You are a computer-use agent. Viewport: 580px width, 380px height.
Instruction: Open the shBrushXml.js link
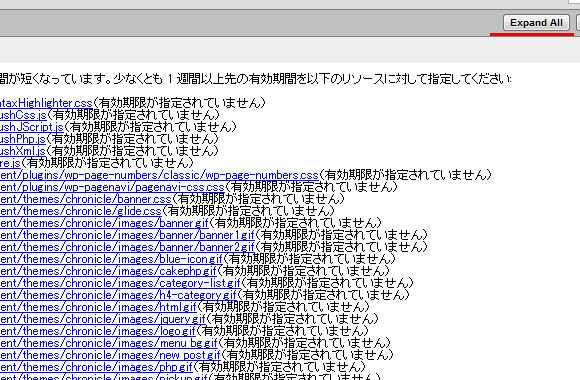[x=23, y=151]
